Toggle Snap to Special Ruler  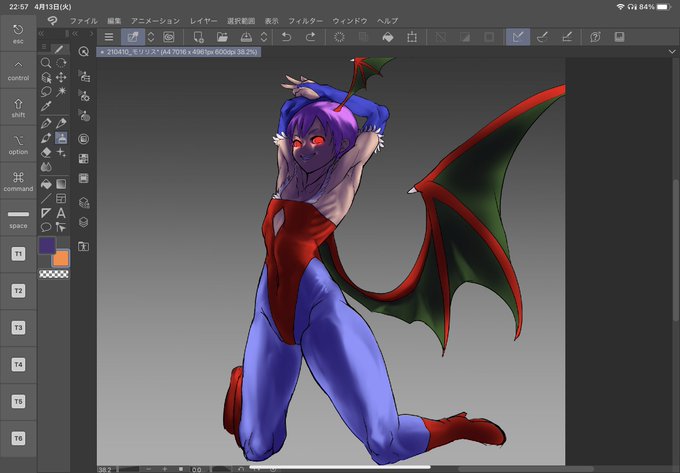coord(542,37)
